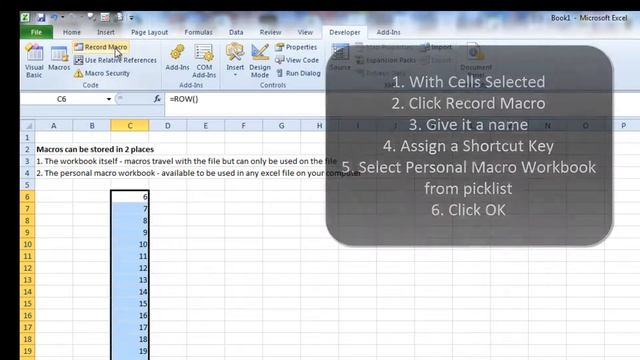Click cell C11 containing 11

(130, 256)
